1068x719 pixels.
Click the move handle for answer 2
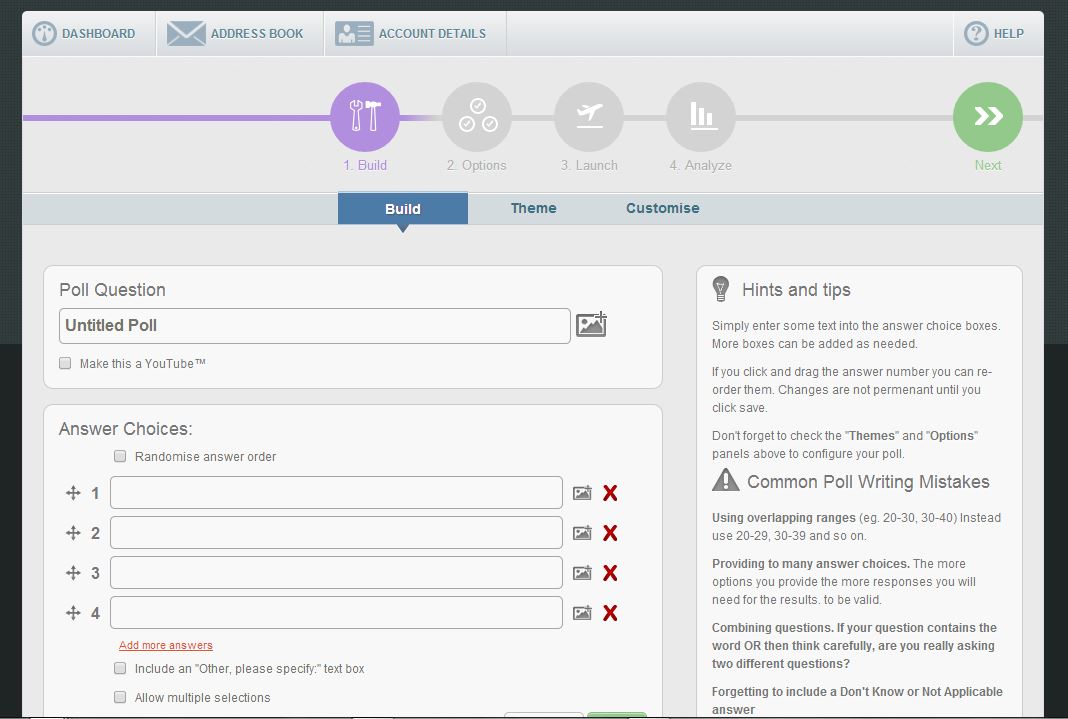click(x=73, y=533)
